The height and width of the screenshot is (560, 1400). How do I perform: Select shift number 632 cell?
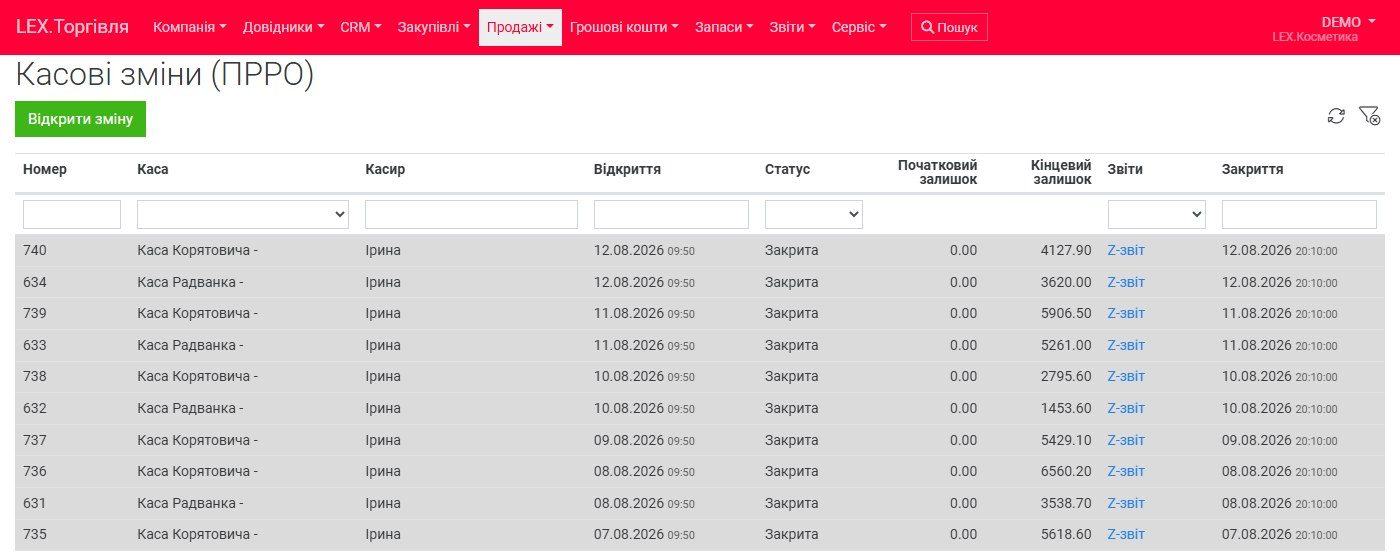[x=35, y=408]
